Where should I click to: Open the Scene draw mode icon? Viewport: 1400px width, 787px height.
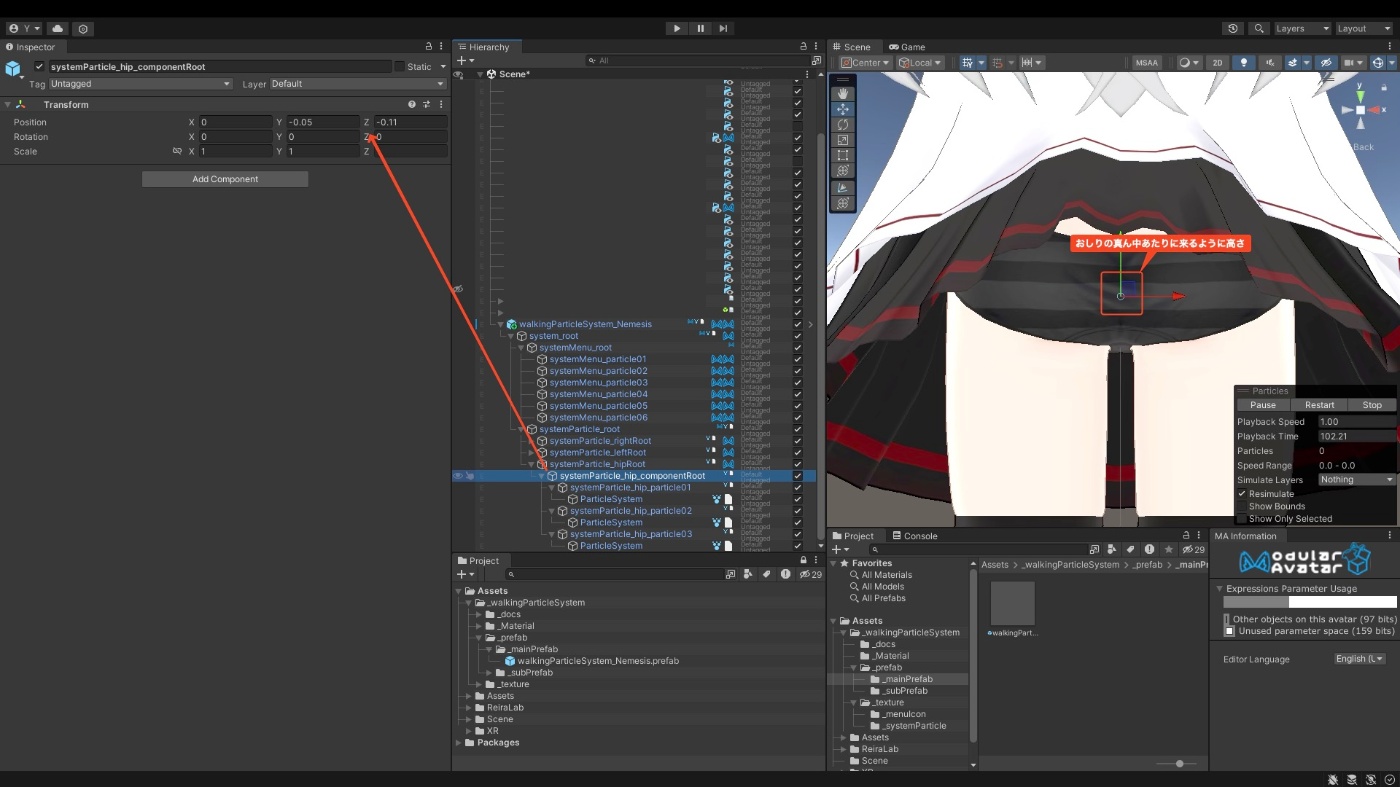(x=1188, y=62)
